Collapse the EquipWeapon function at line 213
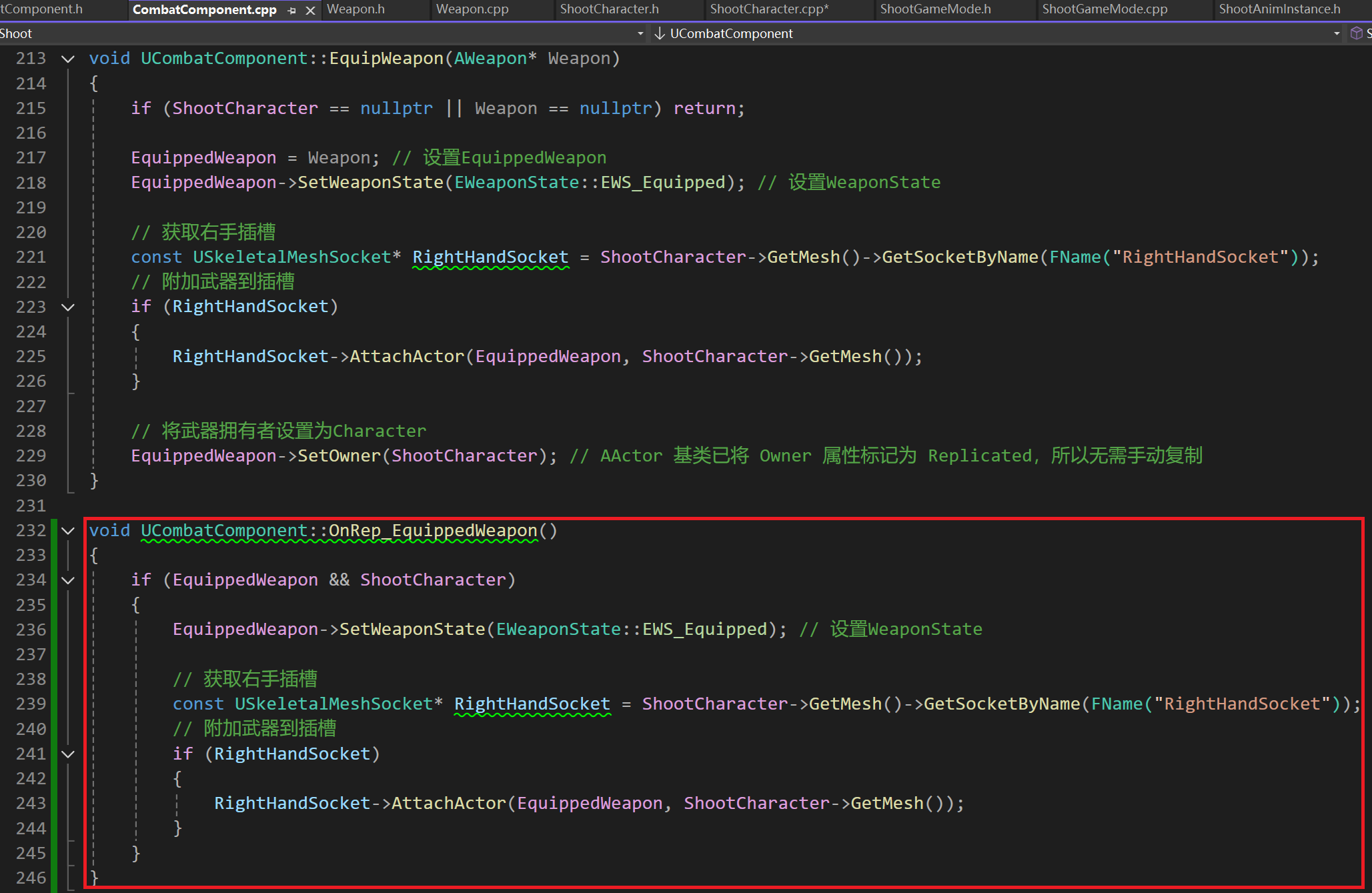 click(x=67, y=59)
